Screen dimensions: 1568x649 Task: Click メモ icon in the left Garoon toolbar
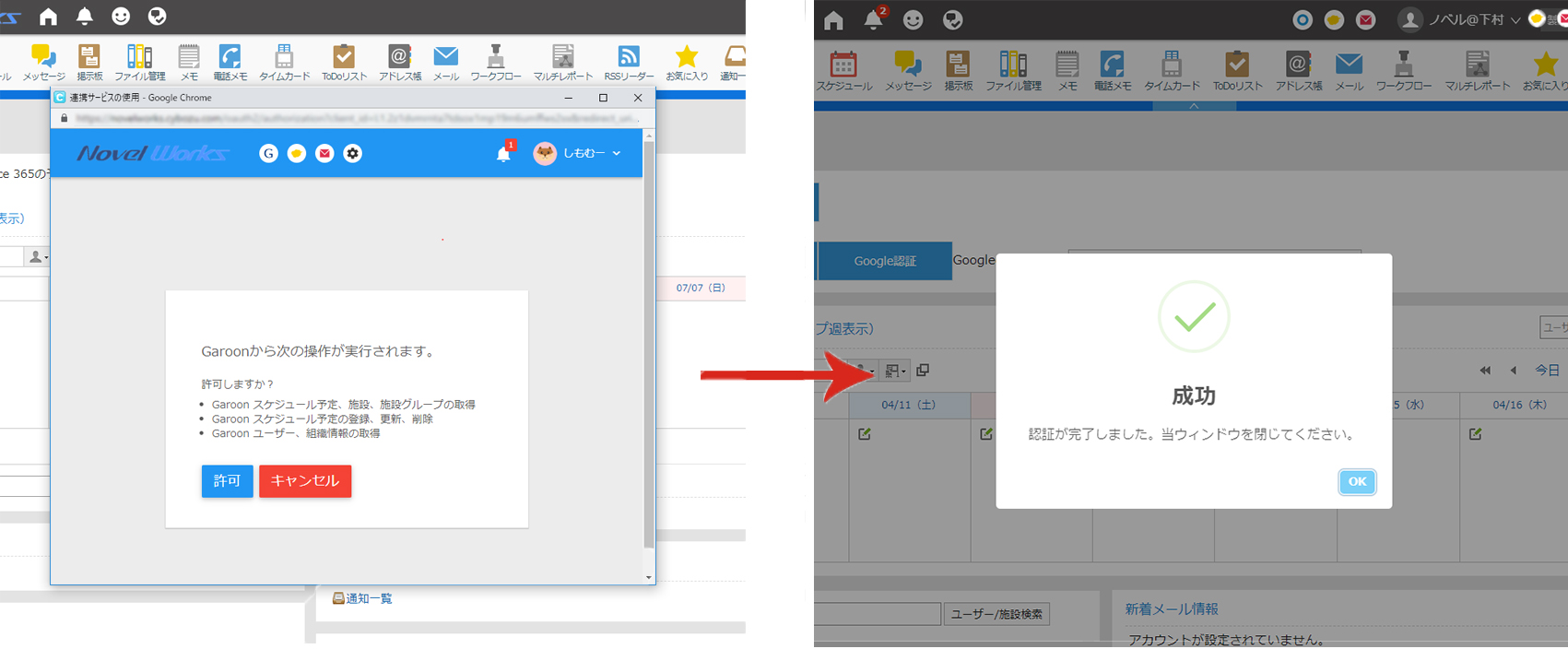click(189, 57)
